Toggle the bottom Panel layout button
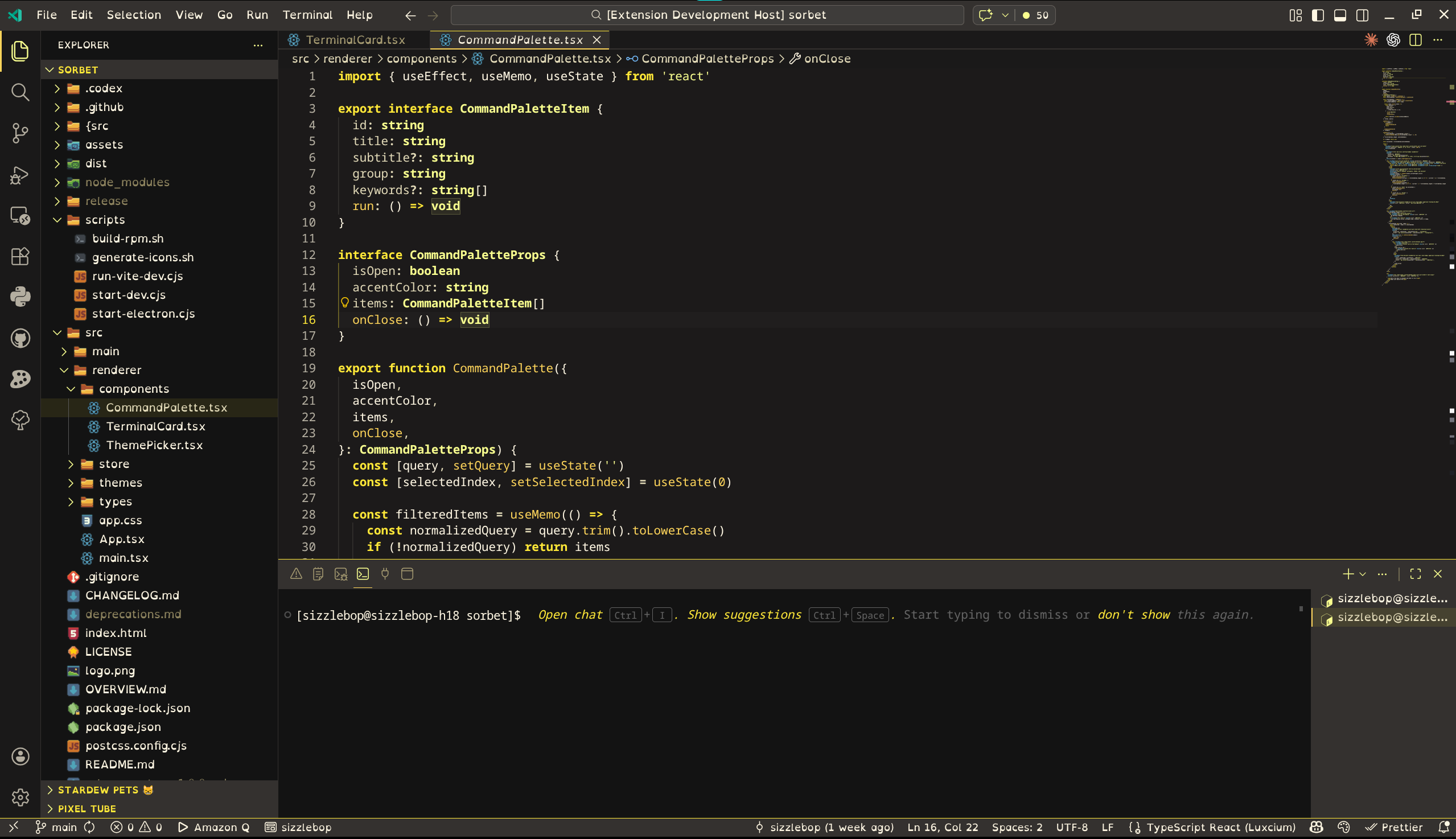 (1340, 15)
